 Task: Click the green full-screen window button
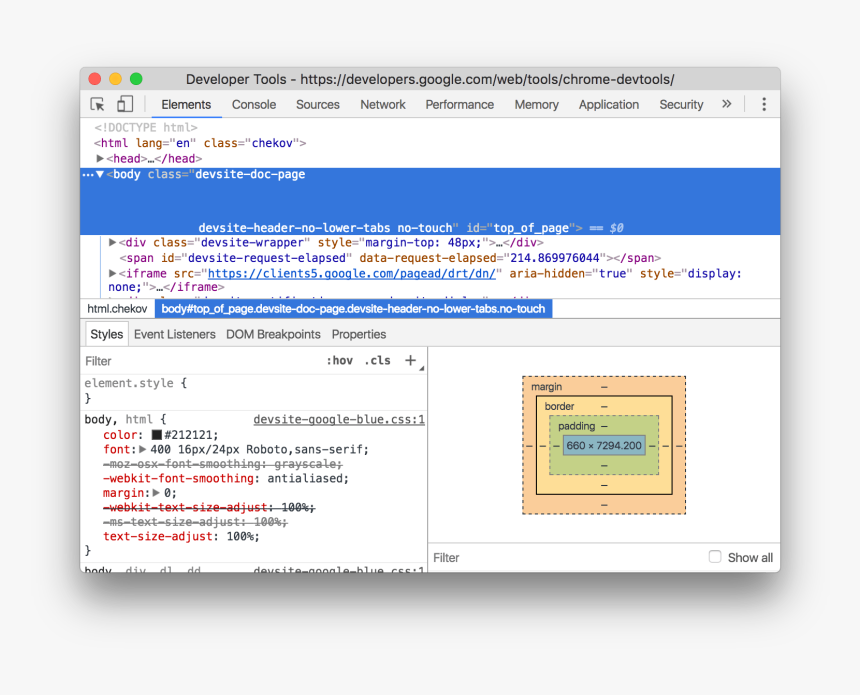pyautogui.click(x=136, y=79)
